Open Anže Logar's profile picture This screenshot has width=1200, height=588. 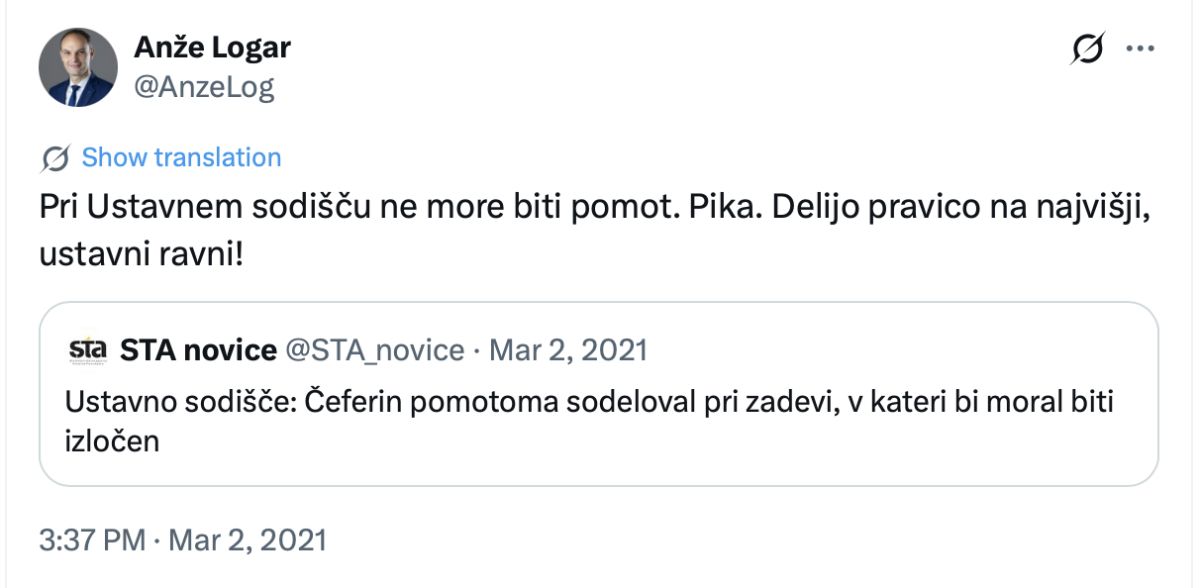77,67
